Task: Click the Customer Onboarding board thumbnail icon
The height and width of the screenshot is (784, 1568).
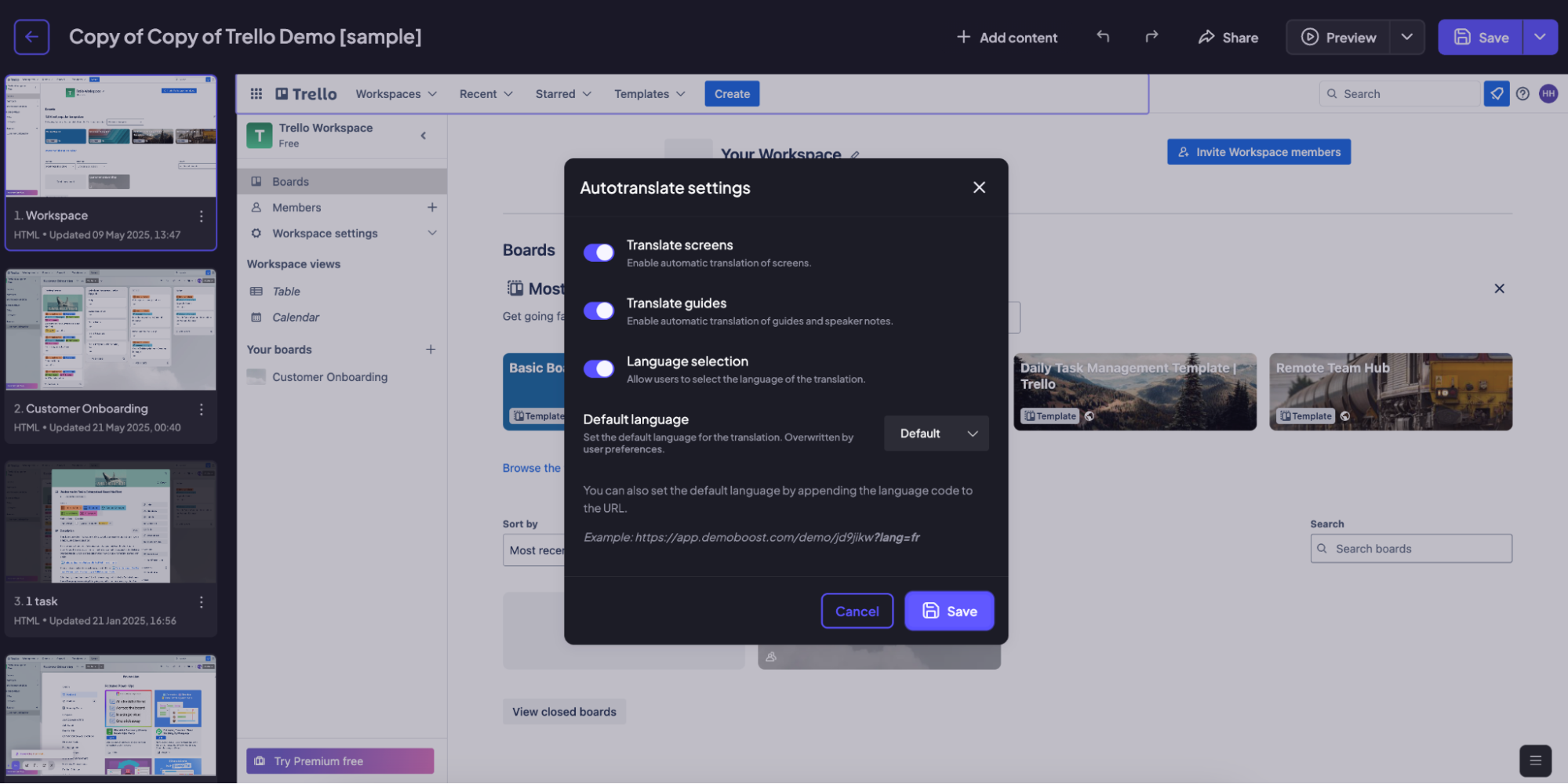Action: pyautogui.click(x=256, y=377)
